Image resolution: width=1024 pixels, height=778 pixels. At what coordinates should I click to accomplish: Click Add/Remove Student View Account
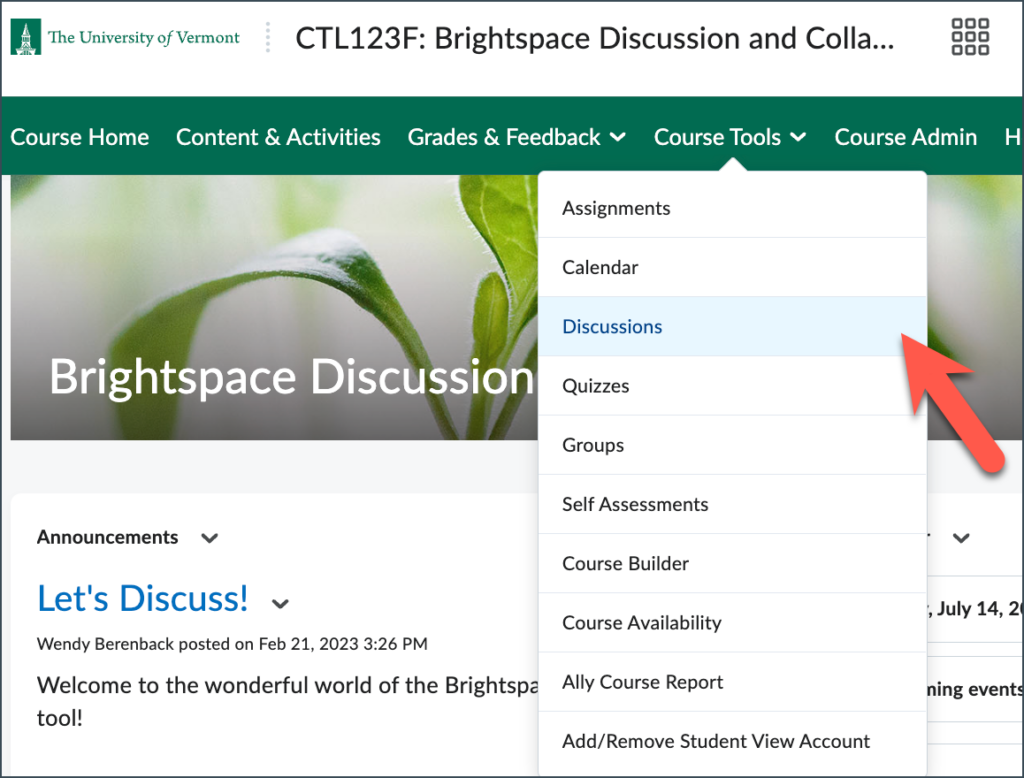[x=716, y=741]
